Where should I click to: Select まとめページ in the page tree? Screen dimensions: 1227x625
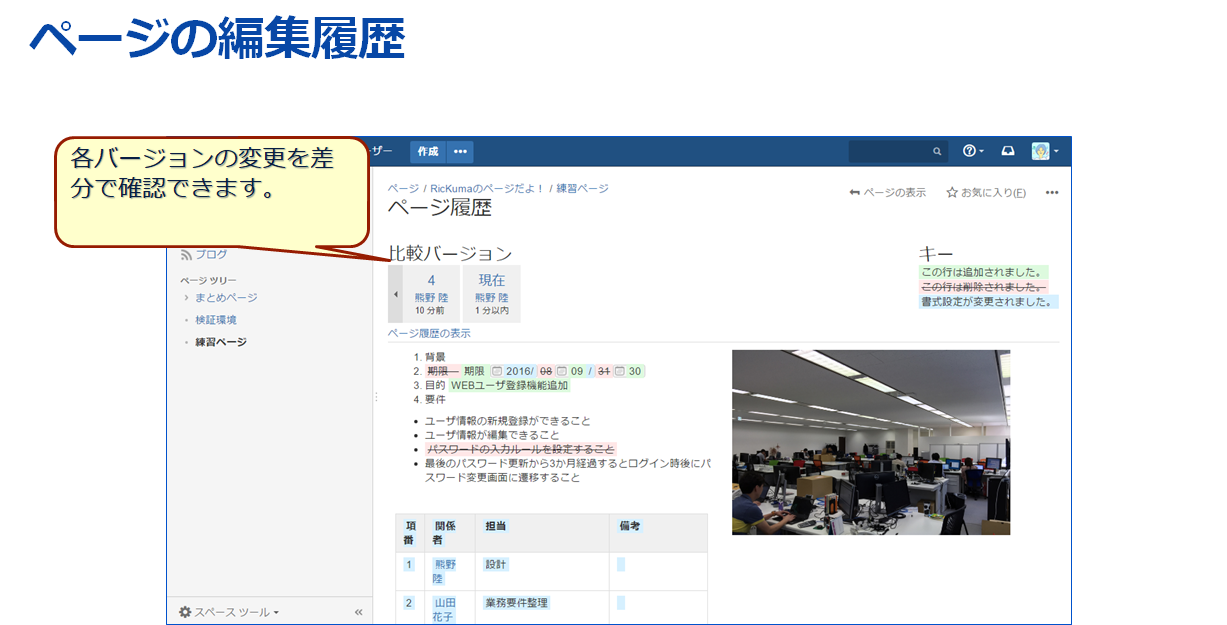click(x=226, y=298)
